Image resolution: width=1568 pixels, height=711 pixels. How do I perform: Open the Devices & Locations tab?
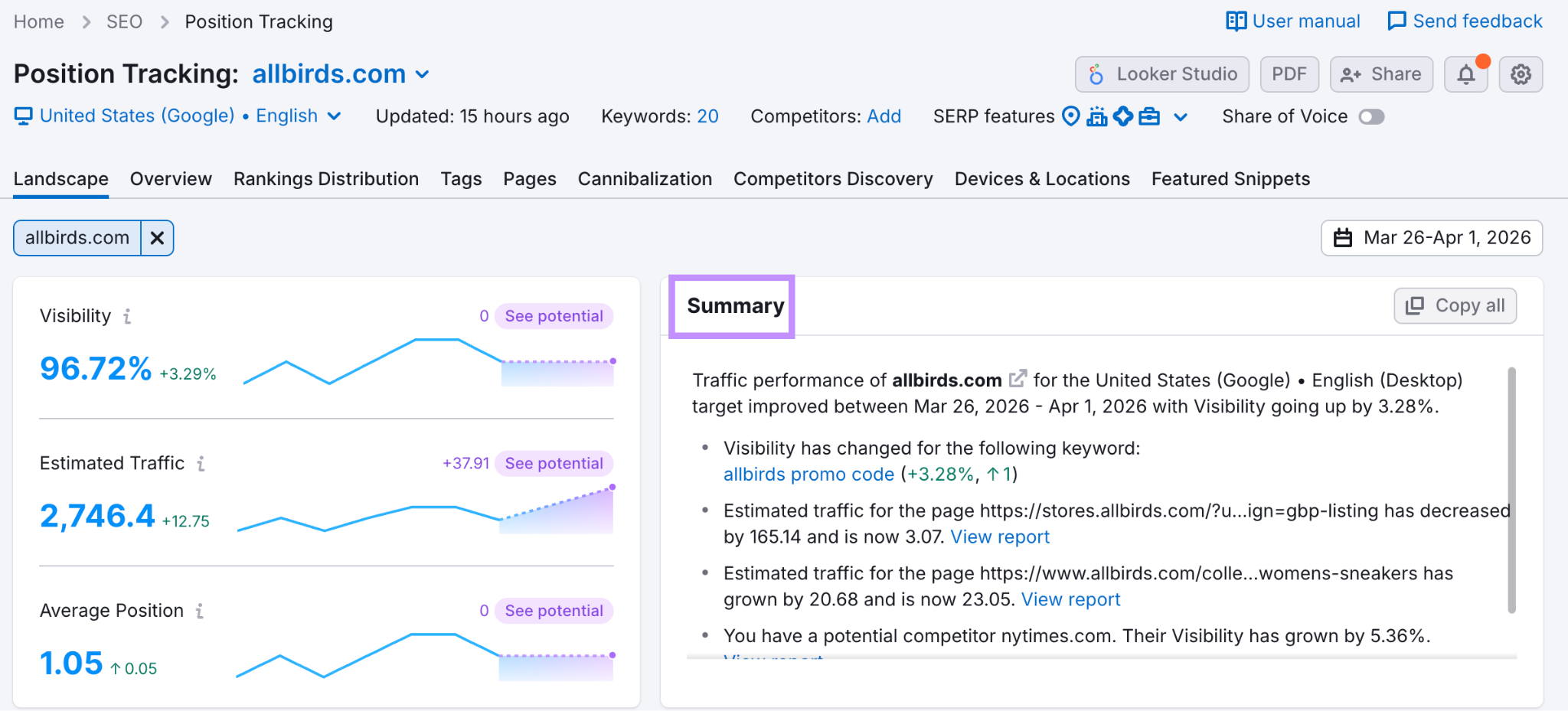(x=1041, y=178)
